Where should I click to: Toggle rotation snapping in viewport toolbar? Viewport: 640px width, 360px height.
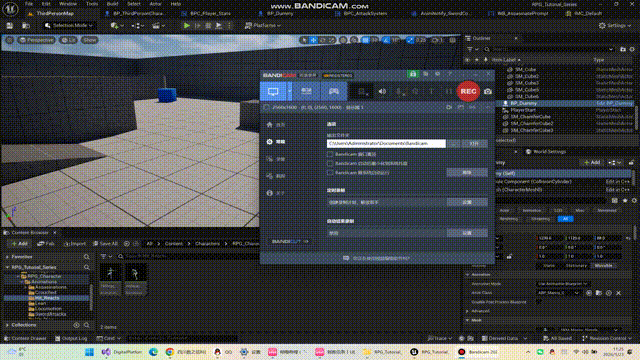point(386,40)
